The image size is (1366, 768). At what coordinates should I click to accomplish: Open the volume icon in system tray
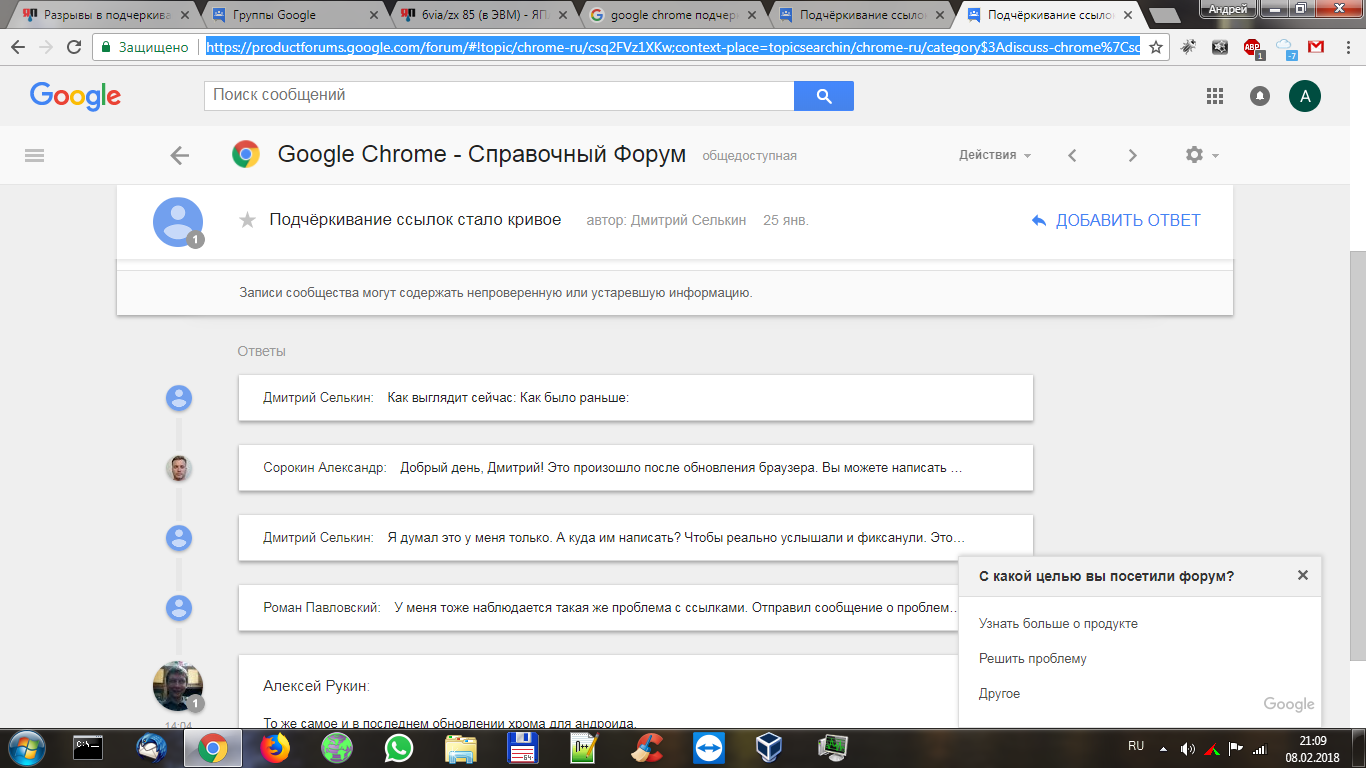coord(1187,748)
